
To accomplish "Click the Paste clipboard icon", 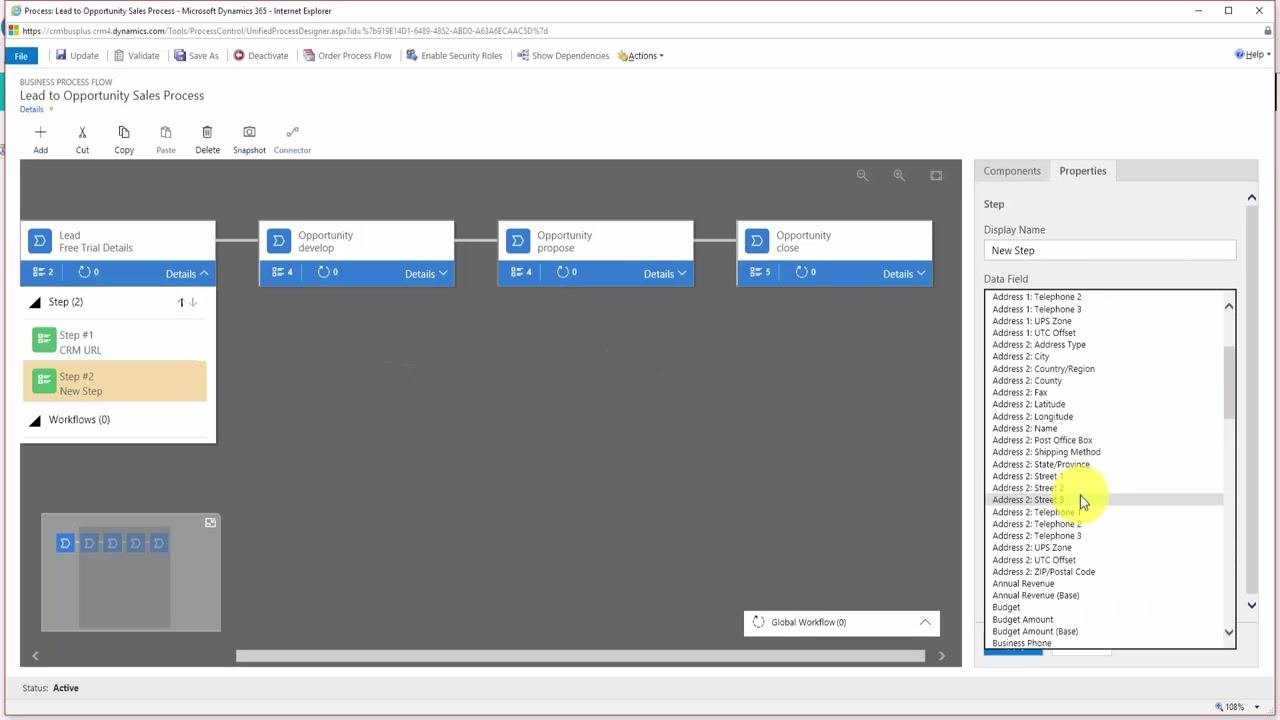I will tap(166, 132).
